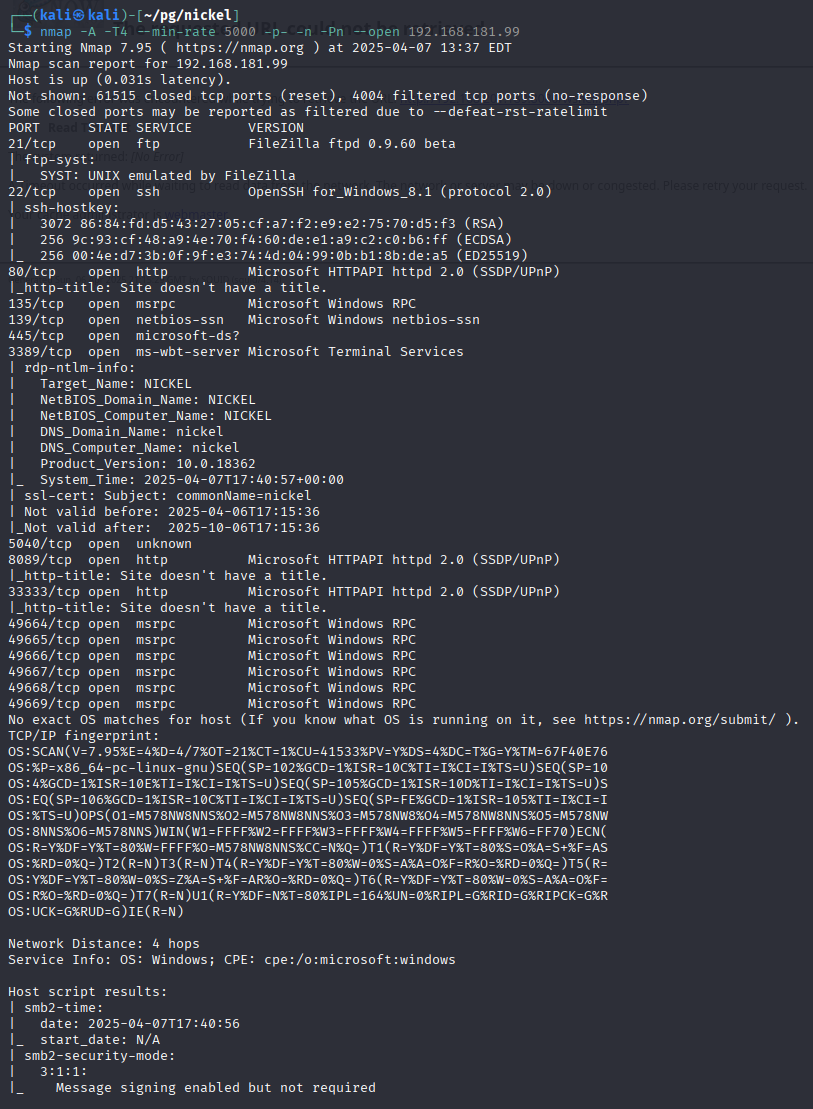The height and width of the screenshot is (1109, 813).
Task: Select the 22/tcp ssh OpenSSH line
Action: pos(279,192)
